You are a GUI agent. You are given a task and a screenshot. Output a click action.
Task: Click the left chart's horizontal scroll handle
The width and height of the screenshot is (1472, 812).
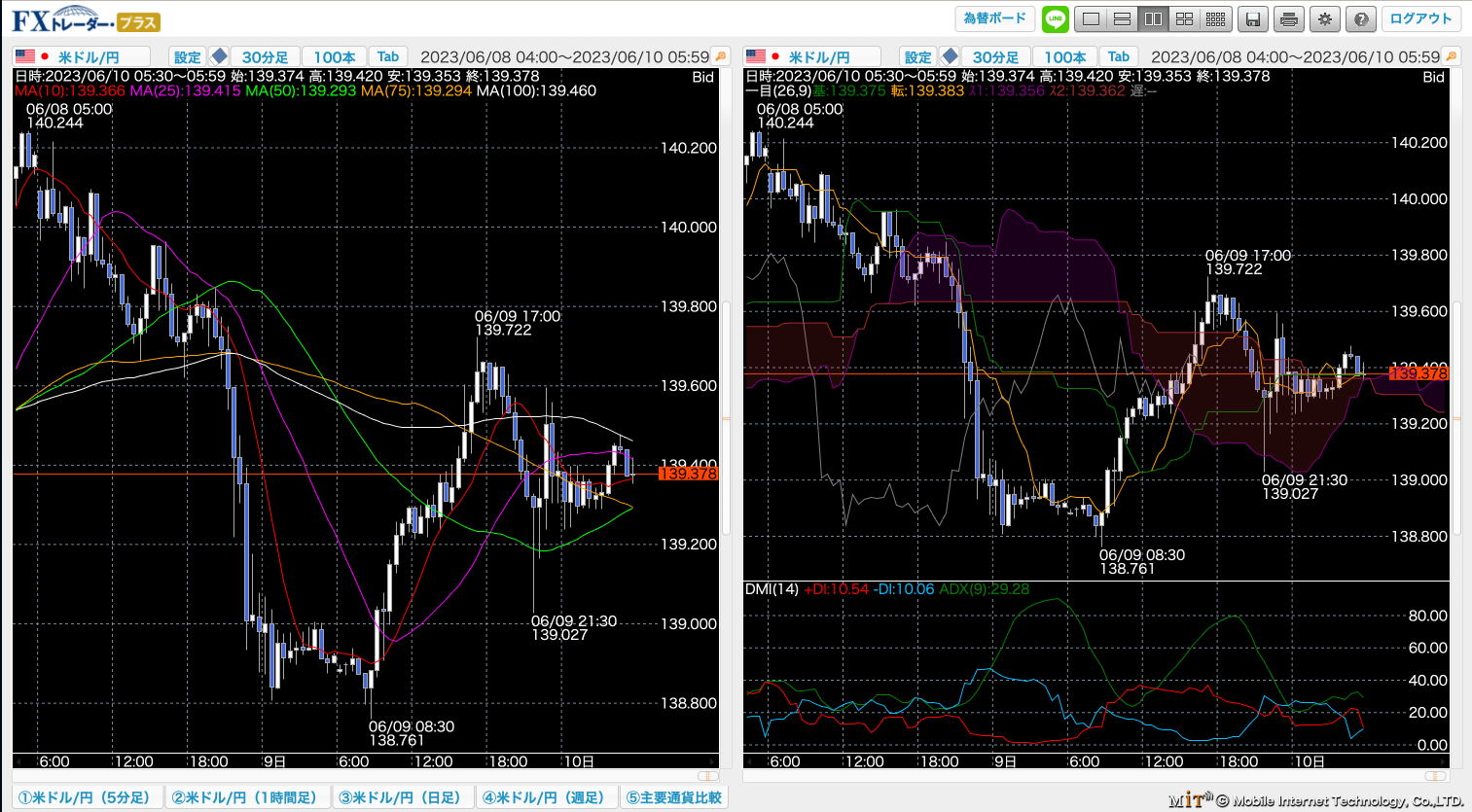[x=708, y=776]
